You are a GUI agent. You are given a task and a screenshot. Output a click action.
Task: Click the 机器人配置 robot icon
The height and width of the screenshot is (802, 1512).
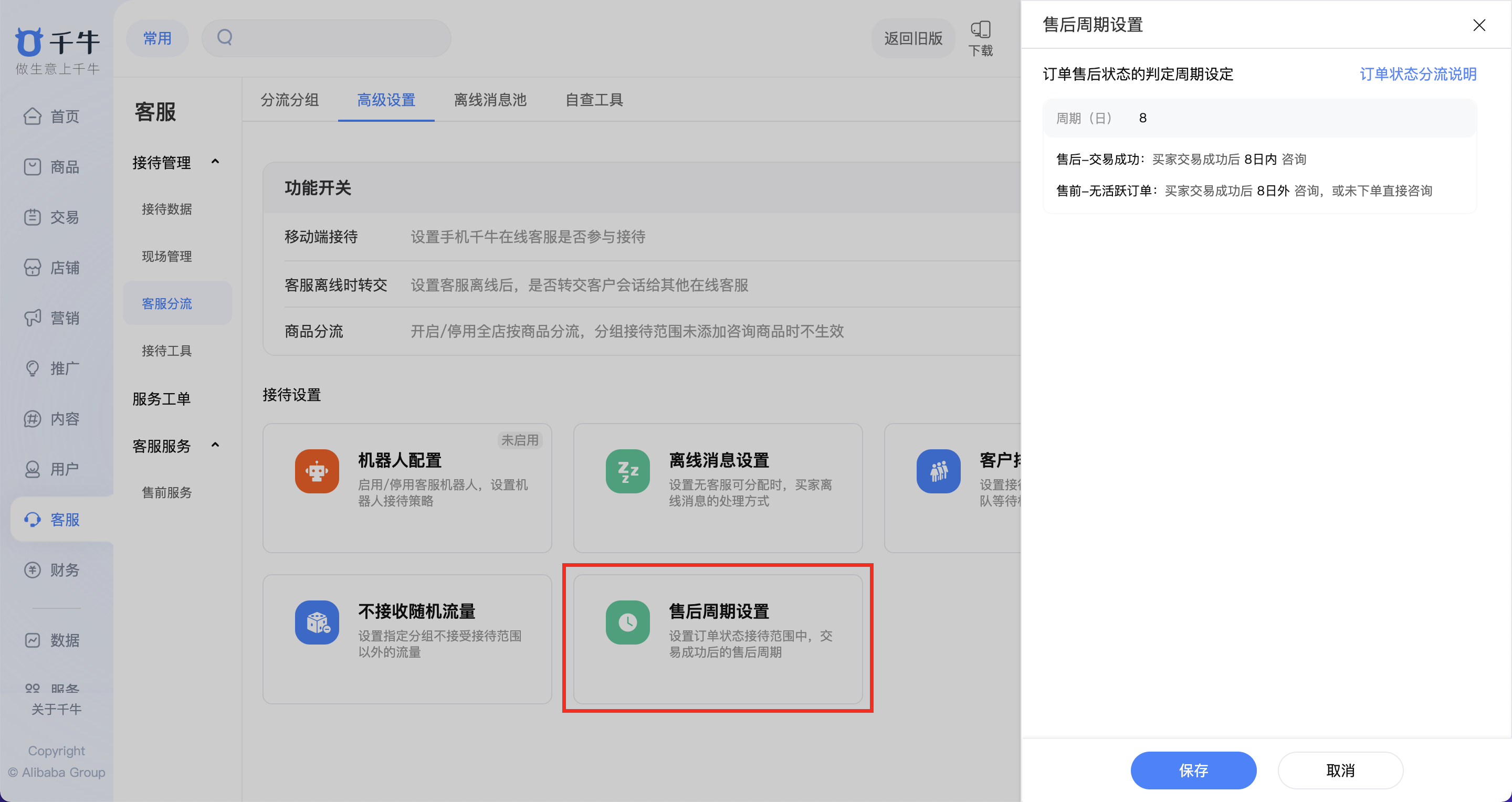(x=317, y=471)
